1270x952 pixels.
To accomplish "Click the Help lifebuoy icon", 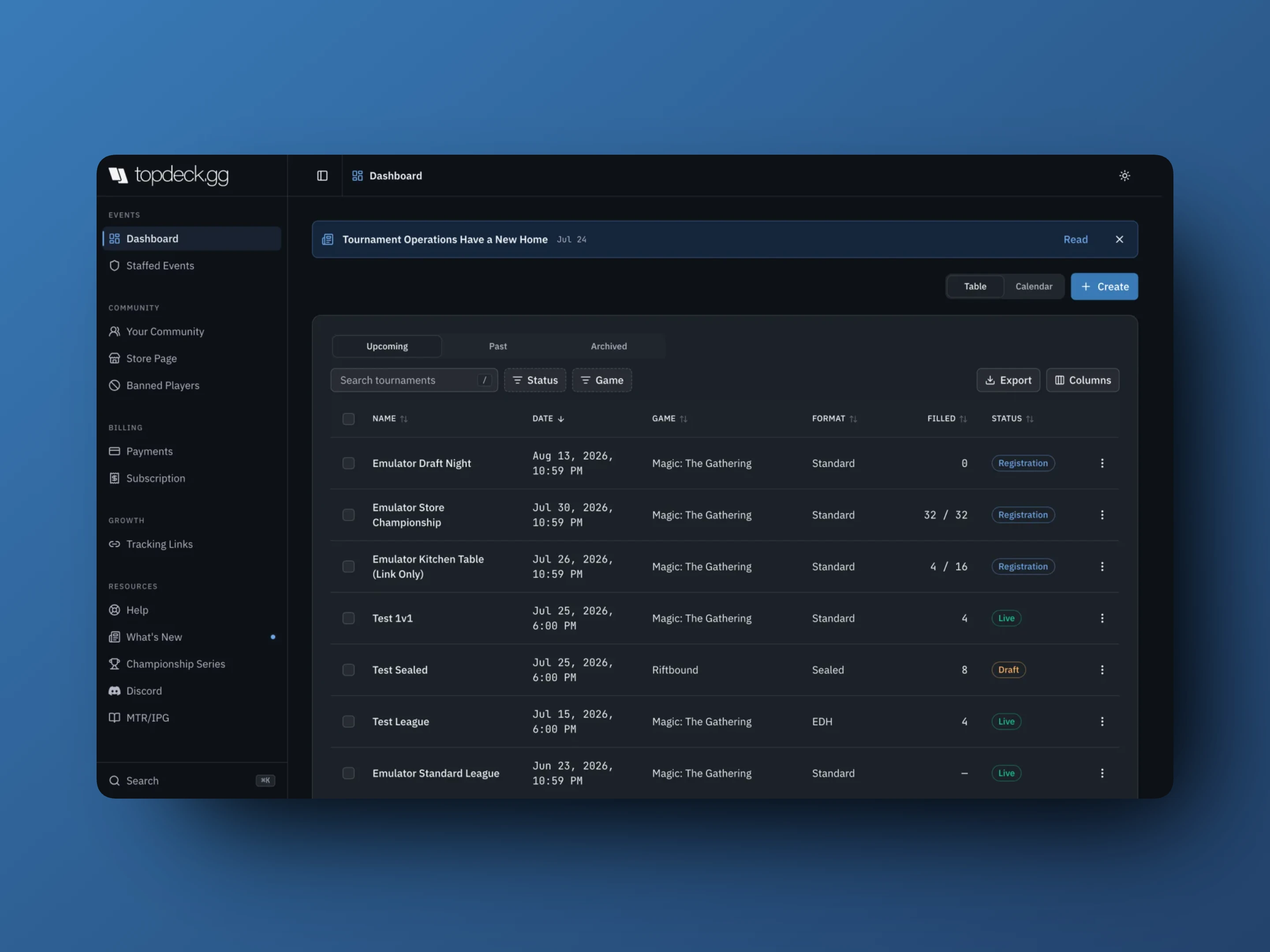I will click(114, 610).
